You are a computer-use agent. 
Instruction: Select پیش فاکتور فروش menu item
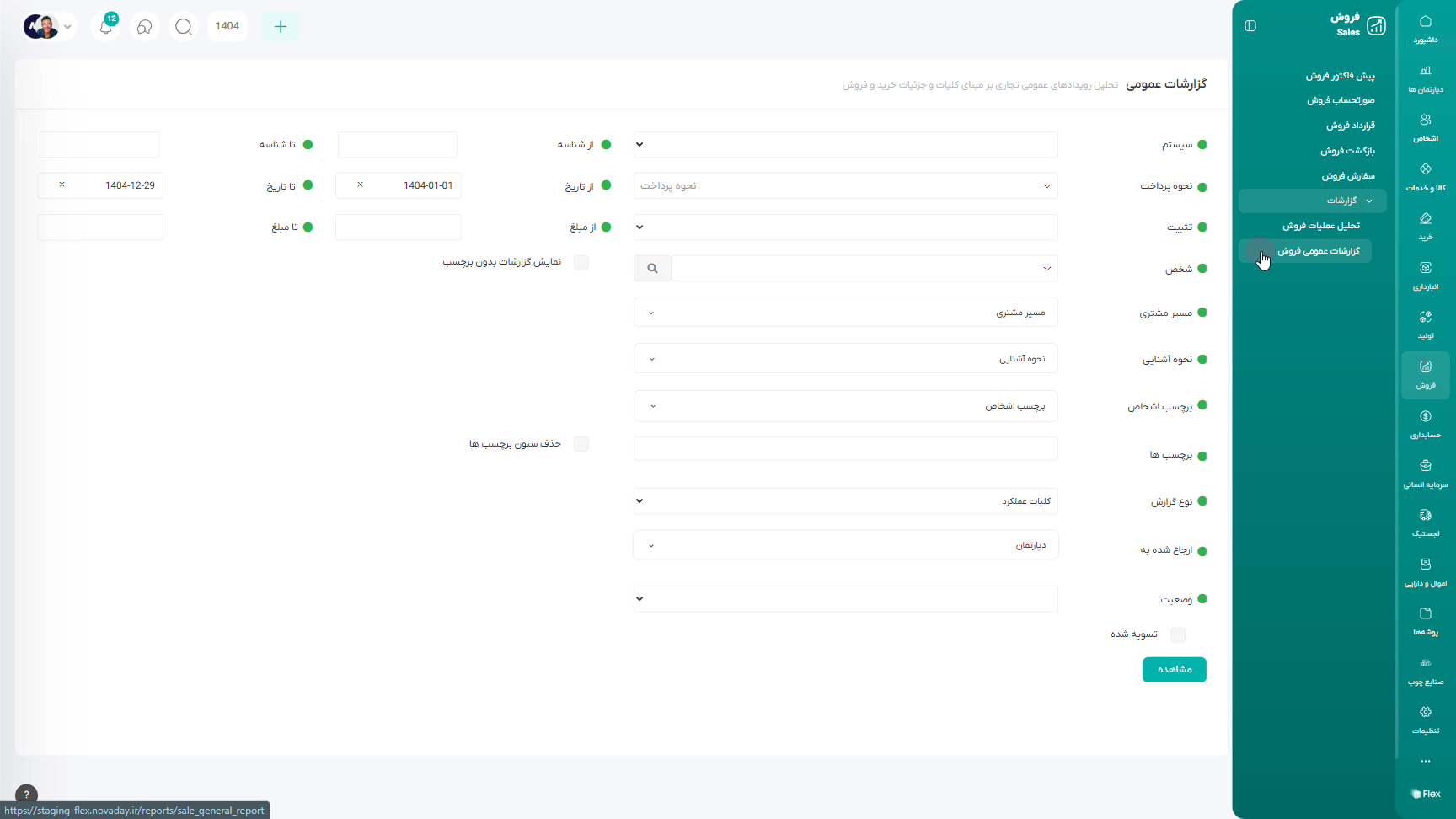1340,76
